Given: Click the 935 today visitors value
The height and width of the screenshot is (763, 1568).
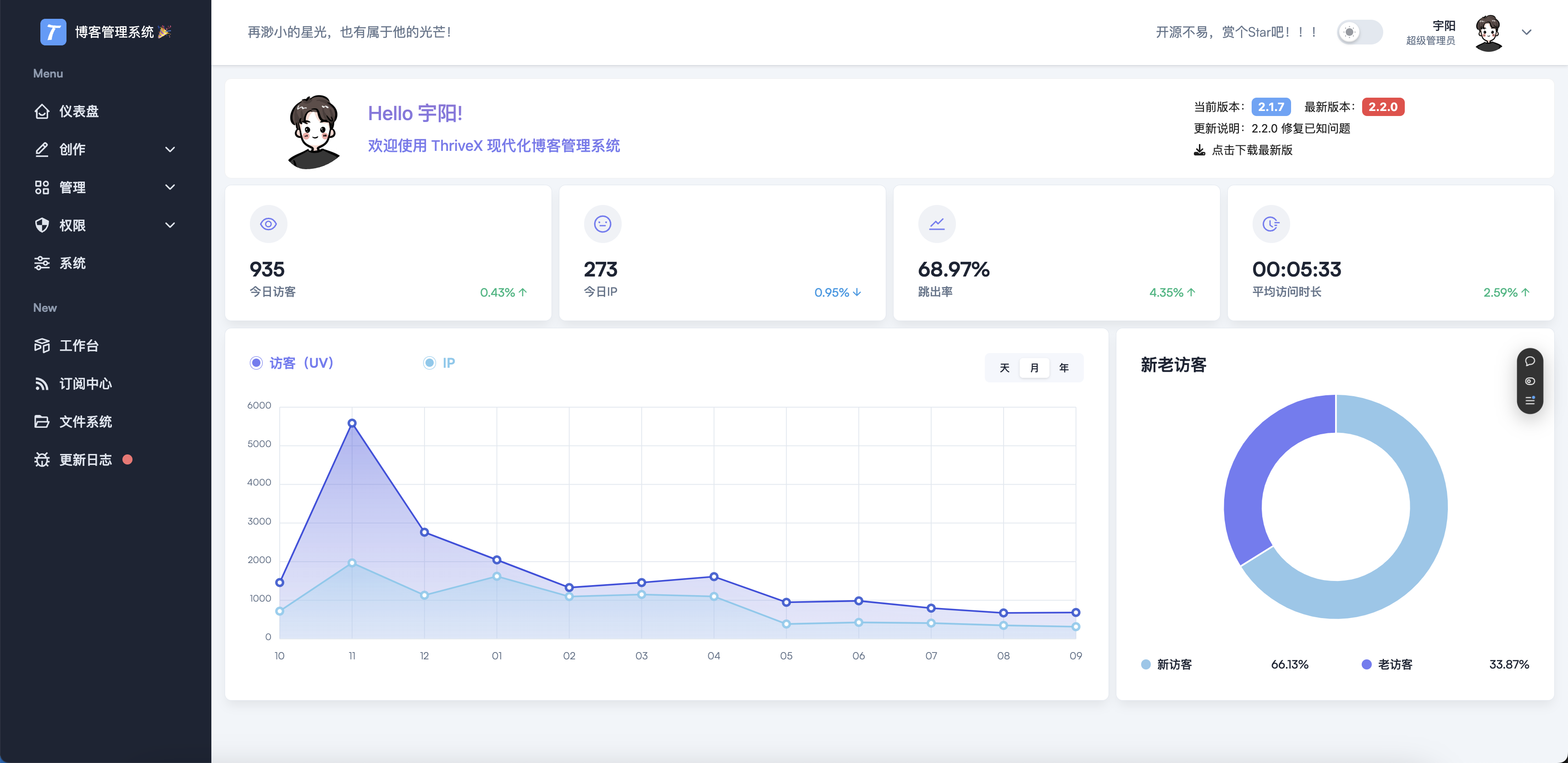Looking at the screenshot, I should pyautogui.click(x=267, y=269).
